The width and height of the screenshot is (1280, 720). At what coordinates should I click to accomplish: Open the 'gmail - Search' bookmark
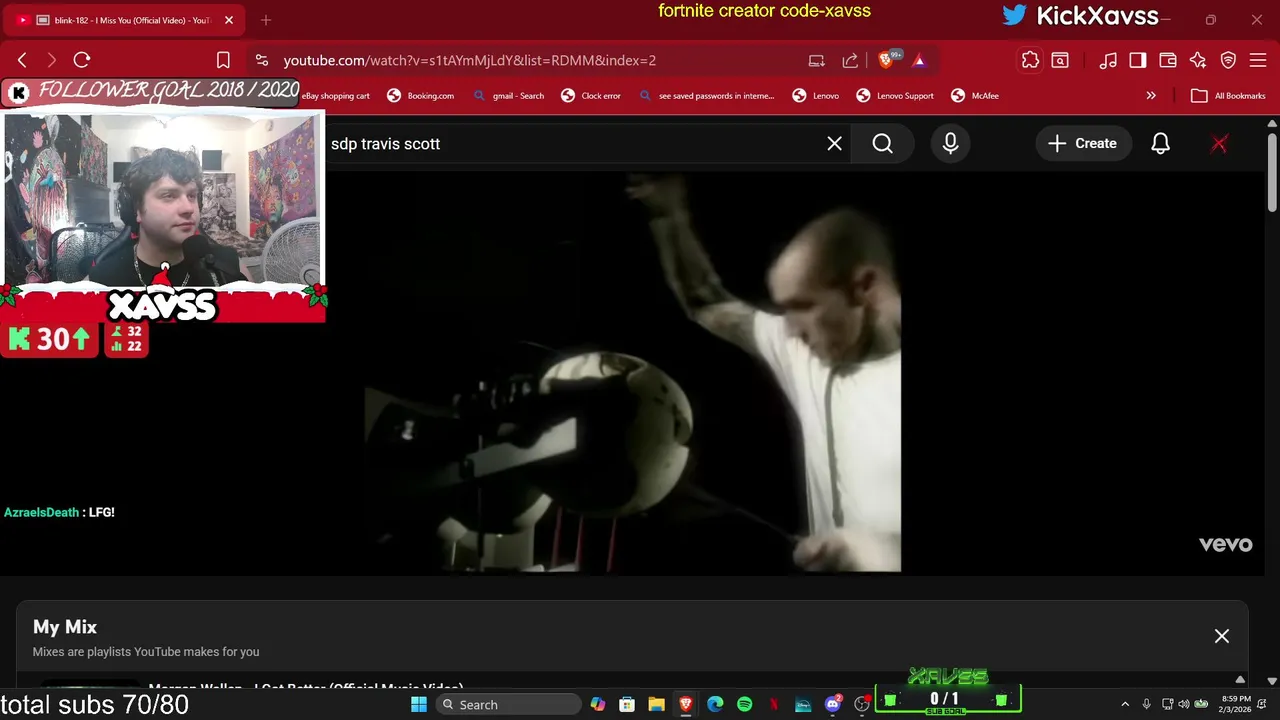[509, 96]
